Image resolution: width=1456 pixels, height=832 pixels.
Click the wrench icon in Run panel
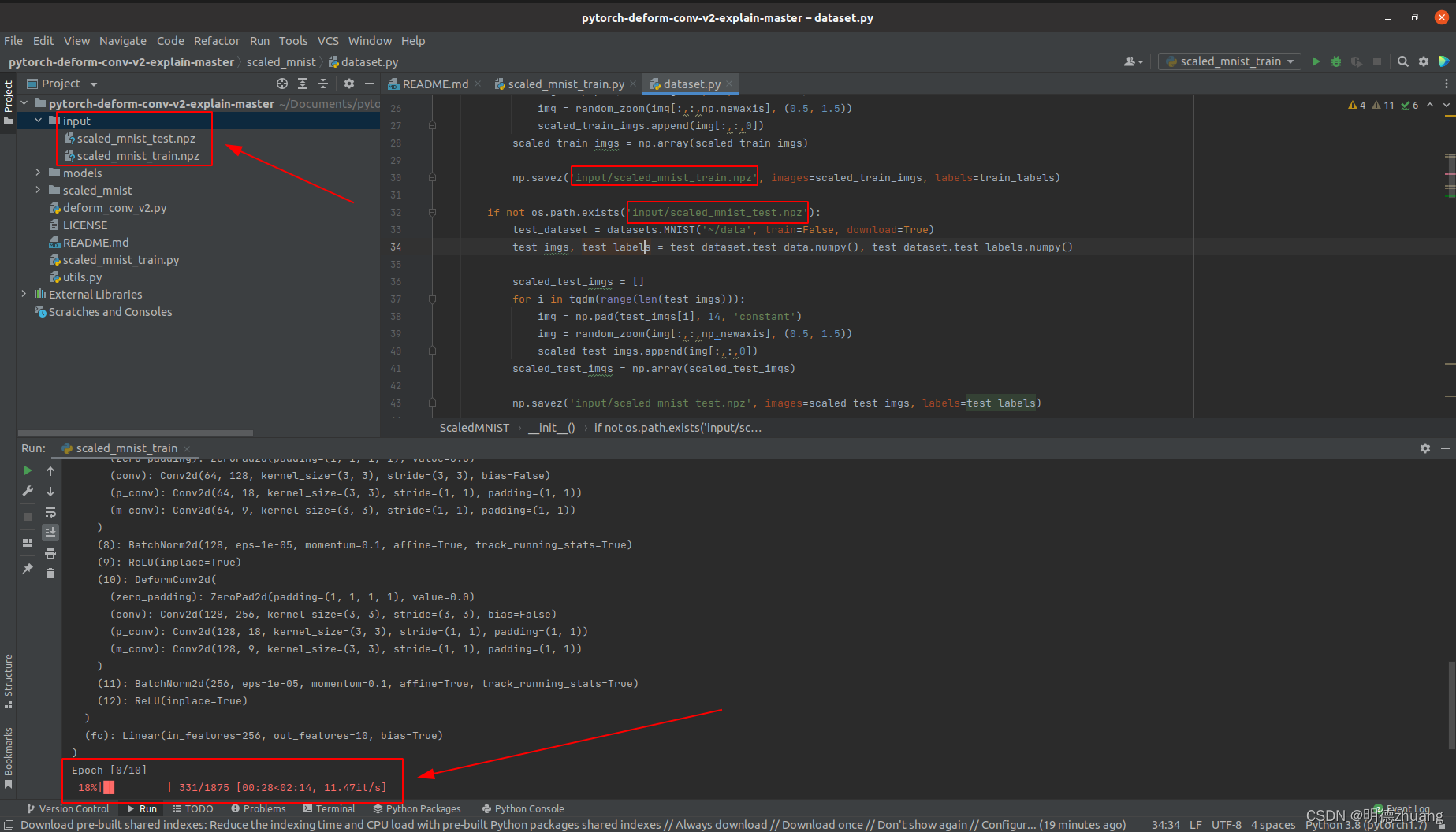28,491
